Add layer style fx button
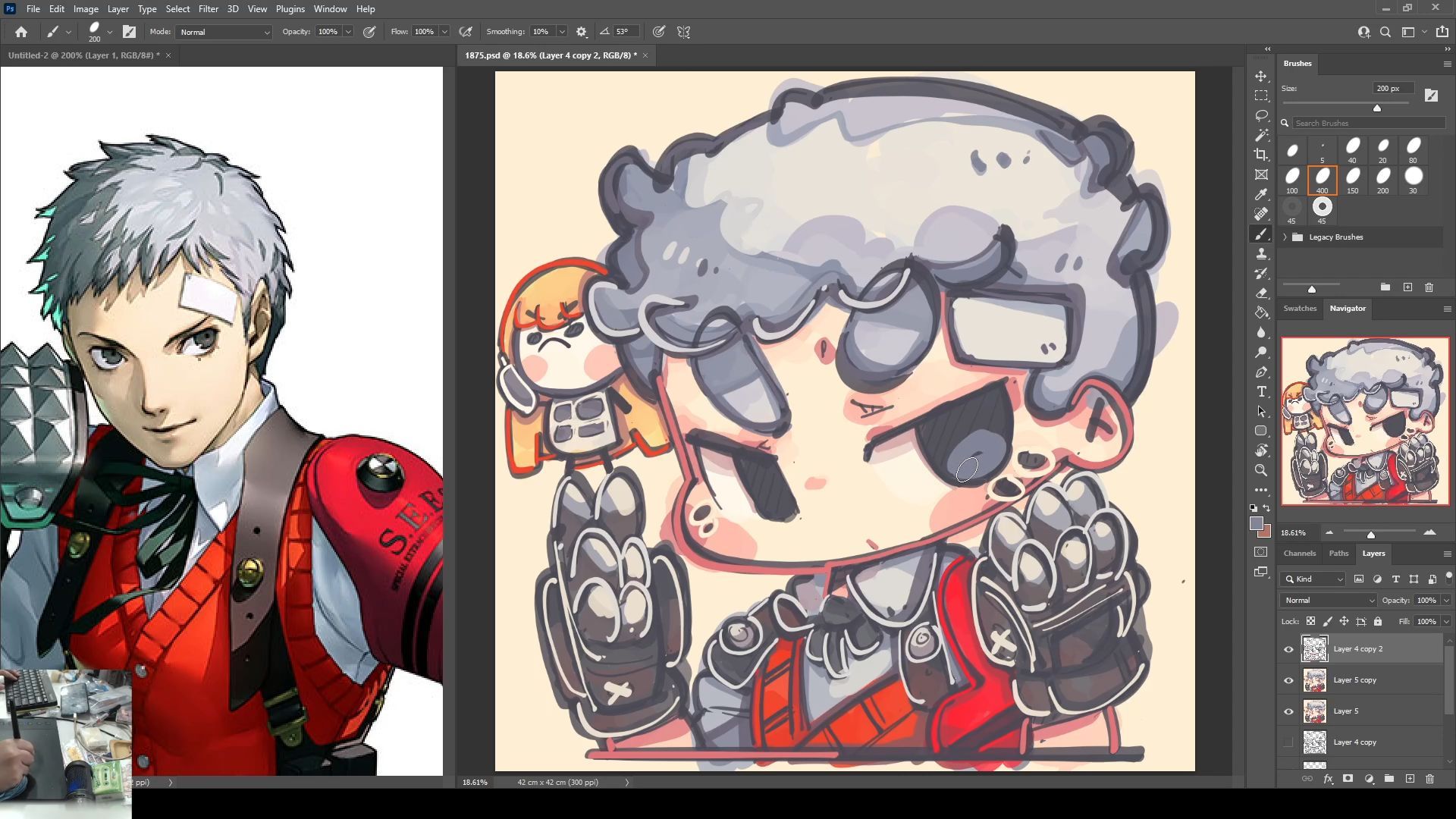The image size is (1456, 819). (x=1328, y=779)
